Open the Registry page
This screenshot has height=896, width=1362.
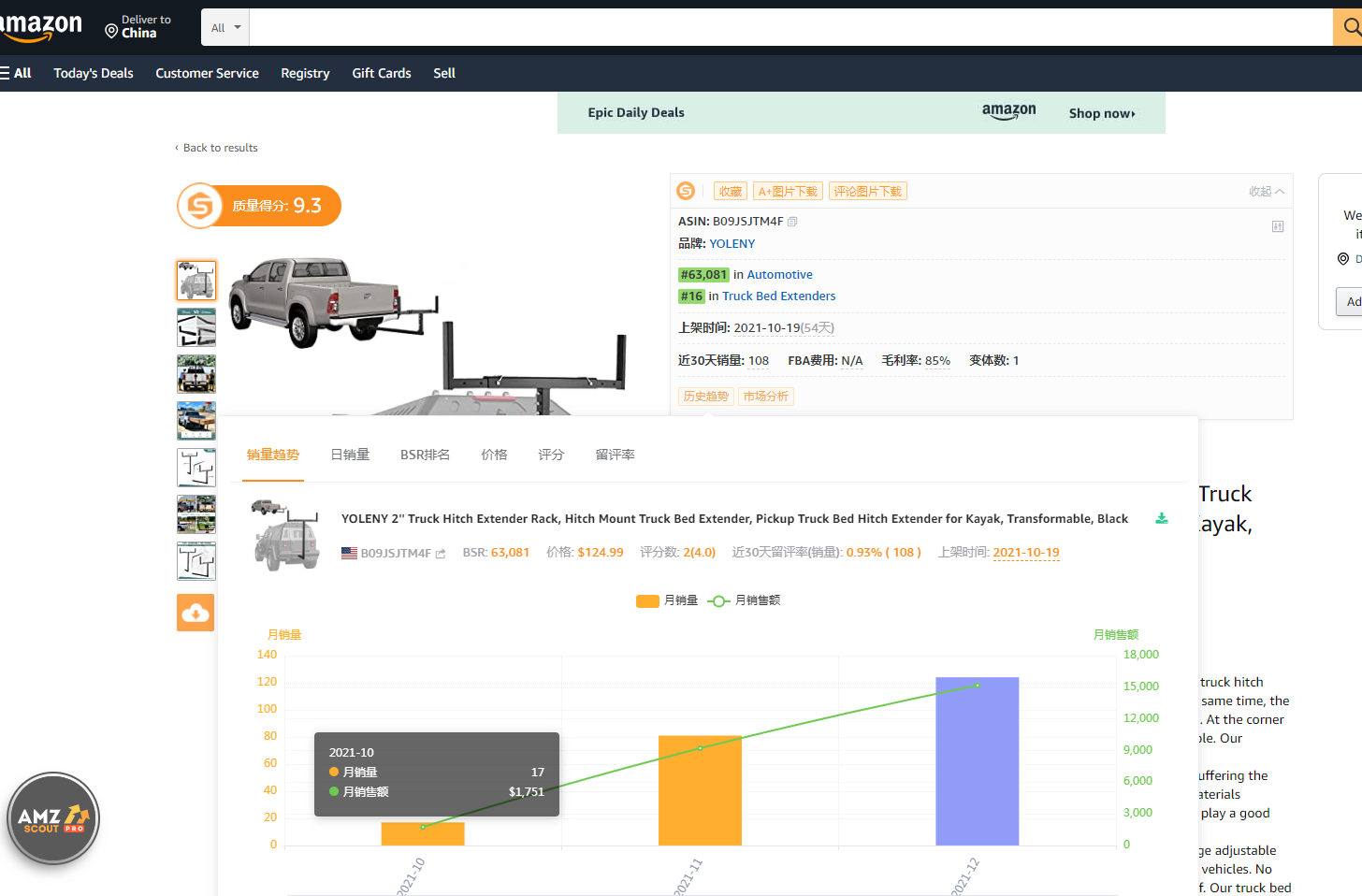click(305, 73)
